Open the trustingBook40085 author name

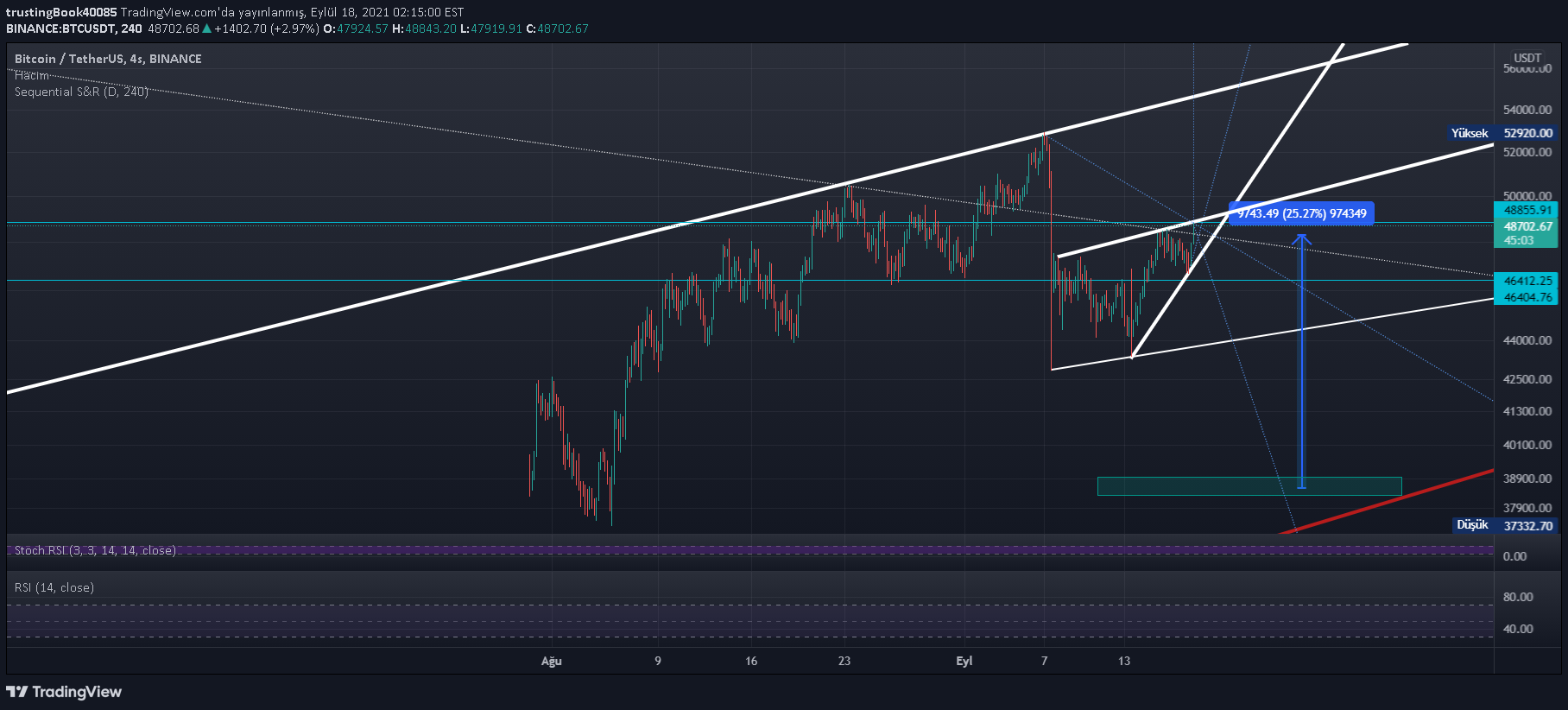[x=61, y=12]
